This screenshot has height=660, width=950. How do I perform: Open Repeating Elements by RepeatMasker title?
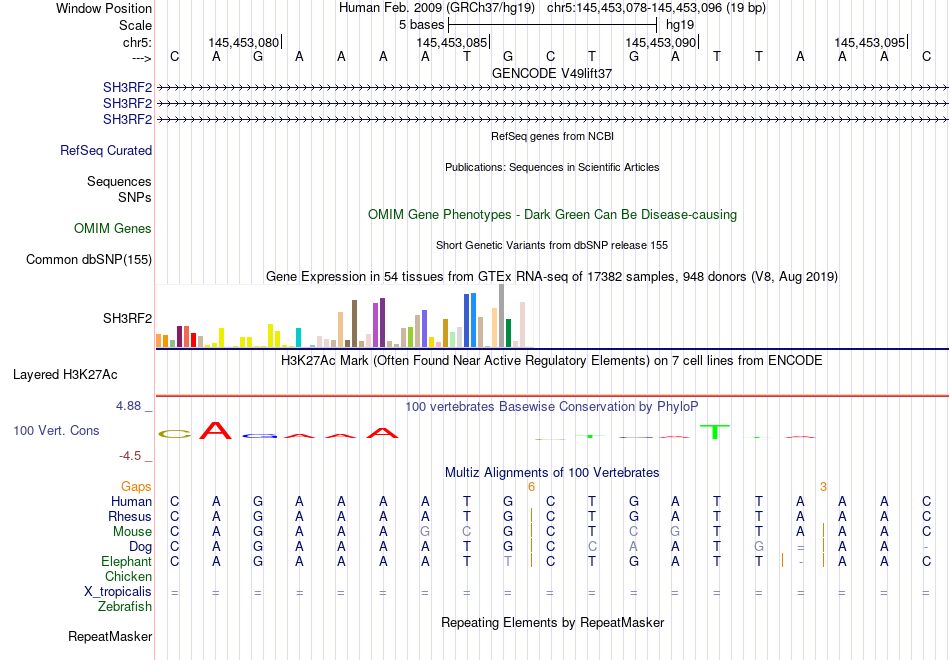coord(552,623)
